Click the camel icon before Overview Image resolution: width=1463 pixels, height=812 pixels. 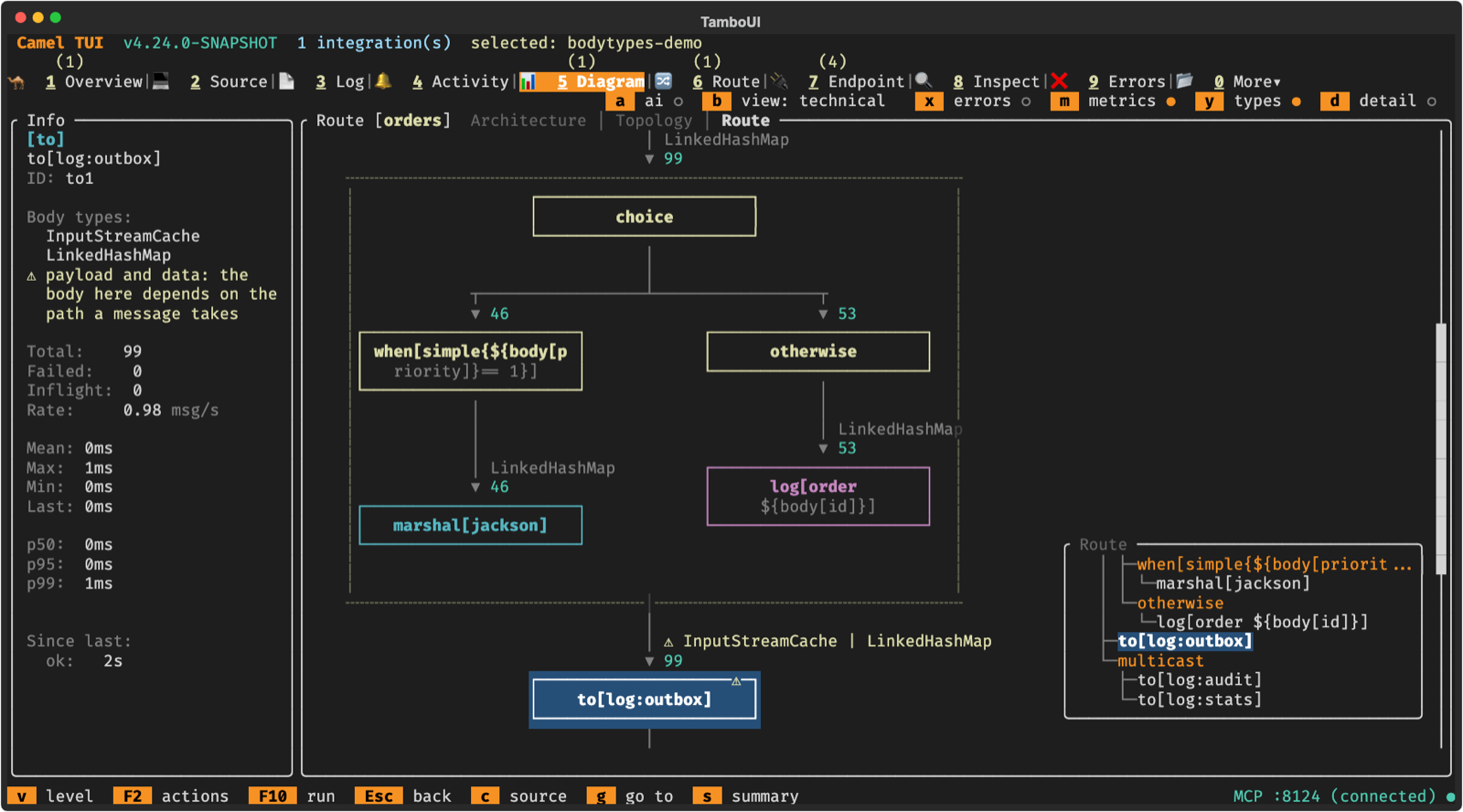16,82
